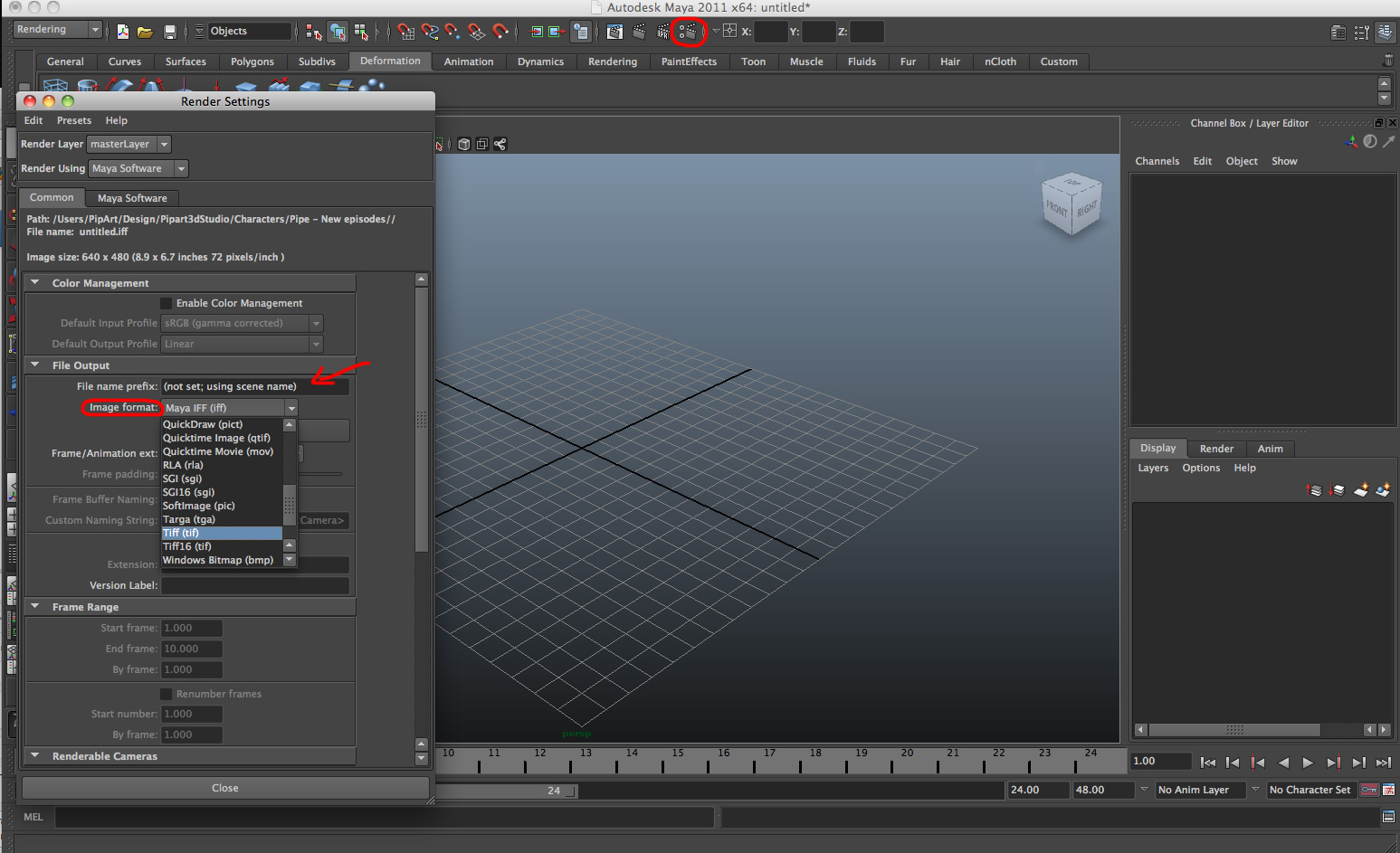Viewport: 1400px width, 853px height.
Task: Open the Render Using Maya Software dropdown
Action: point(138,168)
